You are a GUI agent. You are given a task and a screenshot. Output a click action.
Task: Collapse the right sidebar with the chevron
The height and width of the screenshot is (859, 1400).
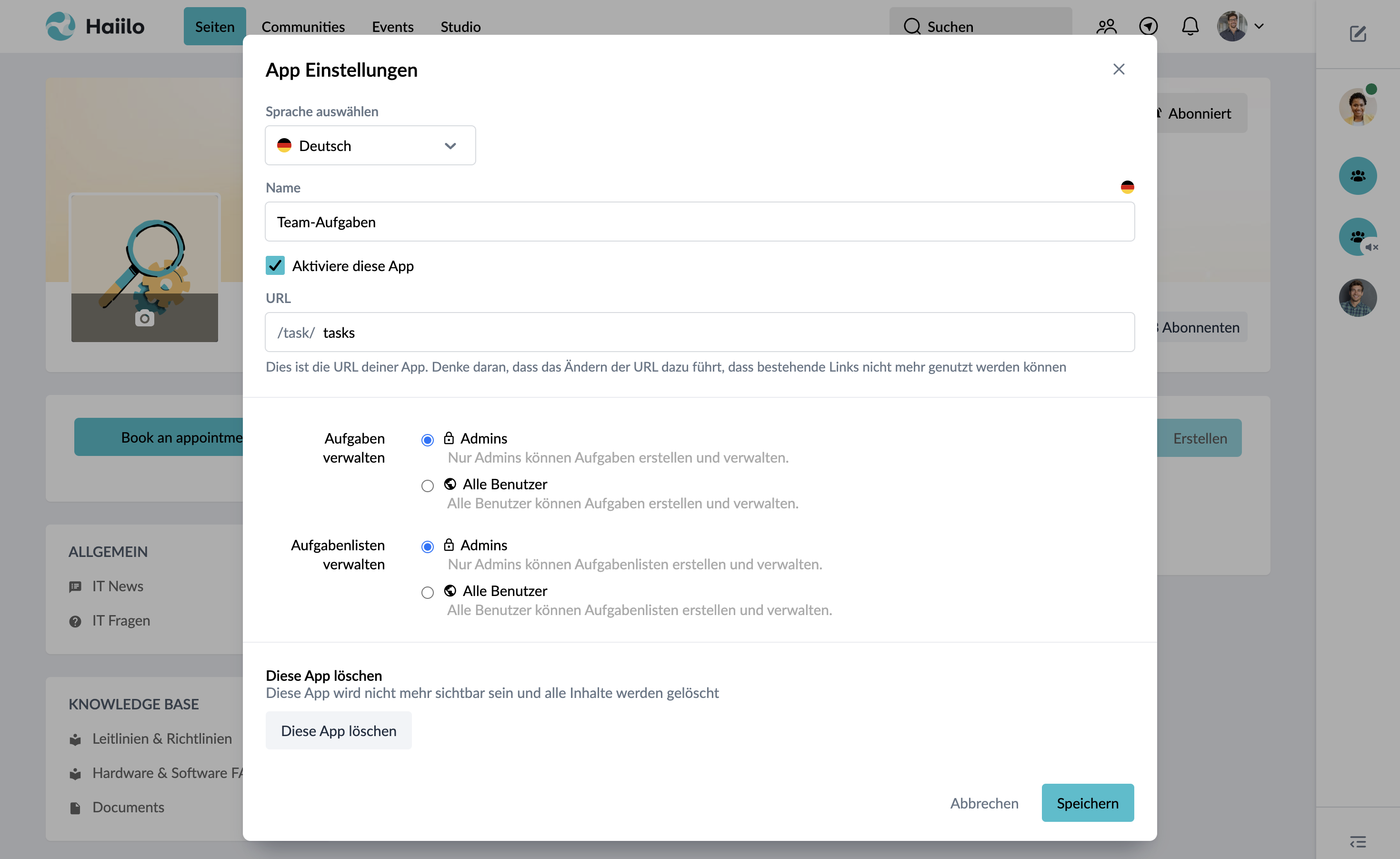[1359, 841]
